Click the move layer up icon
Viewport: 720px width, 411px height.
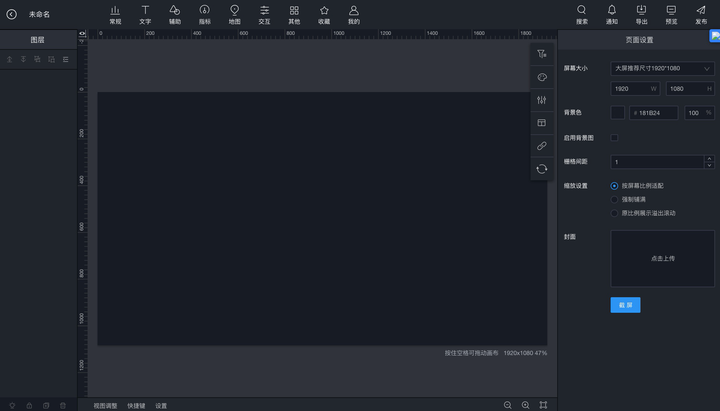click(x=9, y=59)
